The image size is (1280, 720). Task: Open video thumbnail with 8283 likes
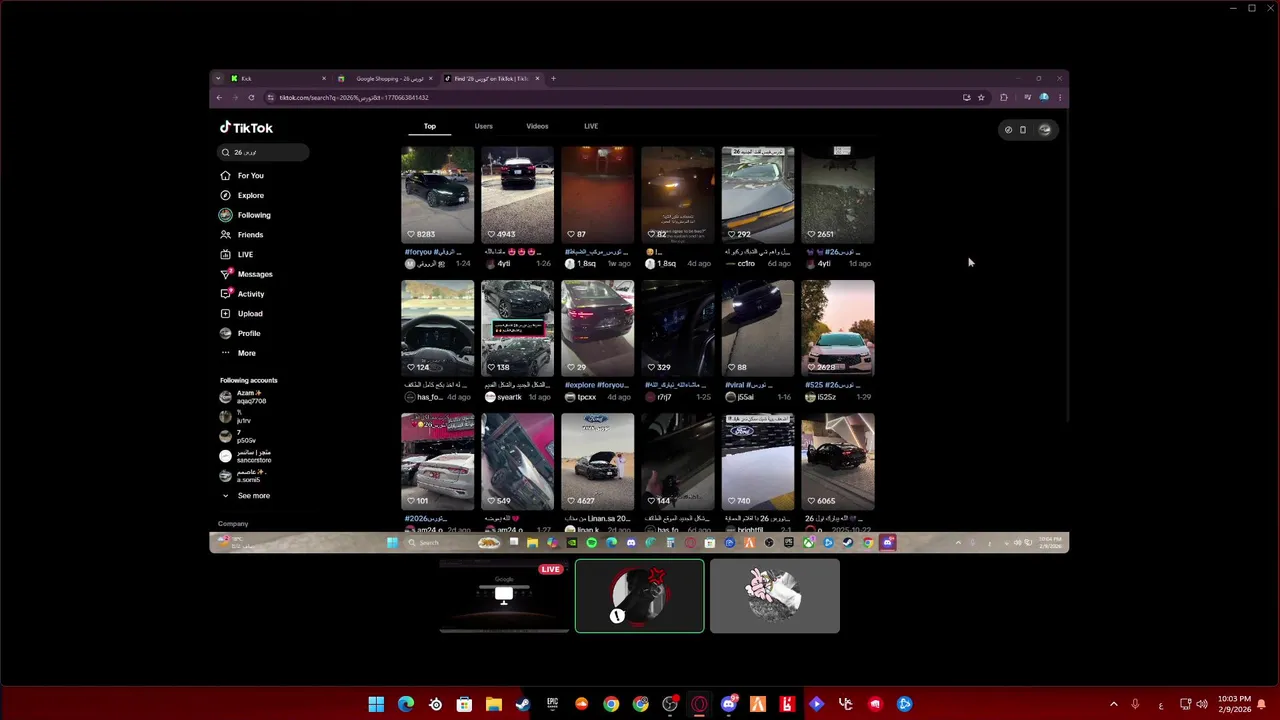pyautogui.click(x=438, y=195)
